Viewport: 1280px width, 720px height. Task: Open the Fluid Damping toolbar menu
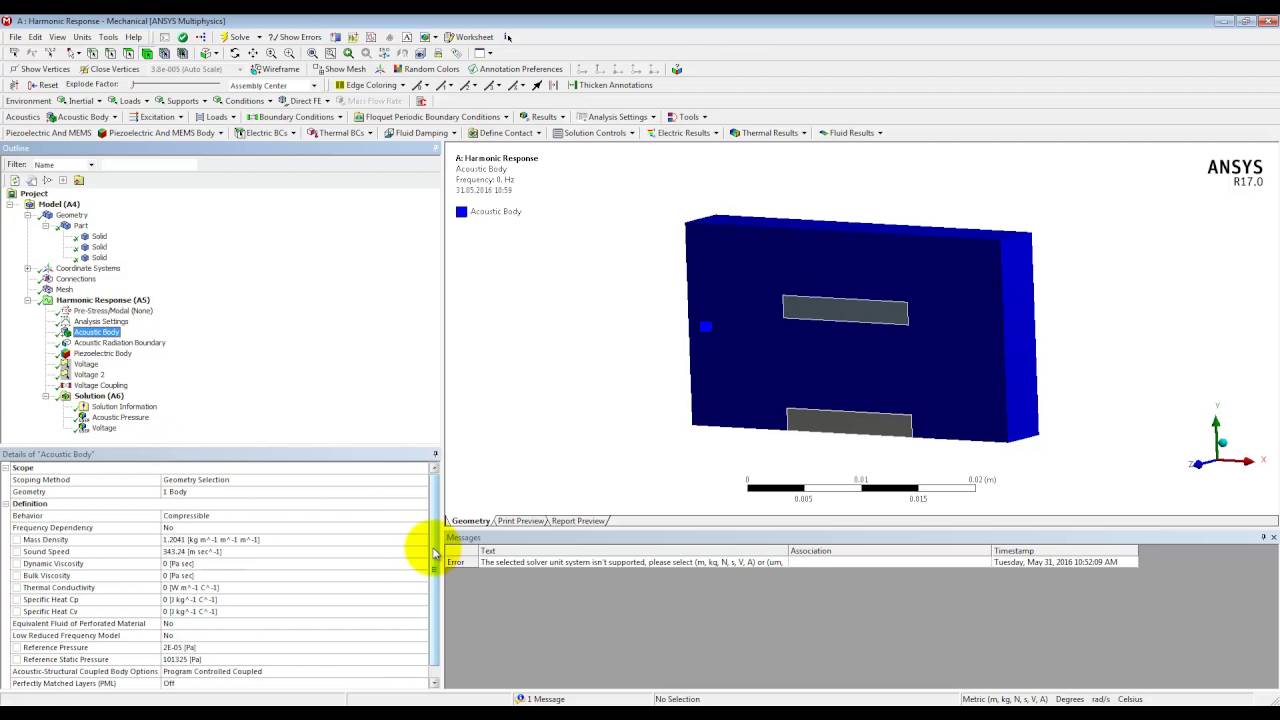pos(421,133)
